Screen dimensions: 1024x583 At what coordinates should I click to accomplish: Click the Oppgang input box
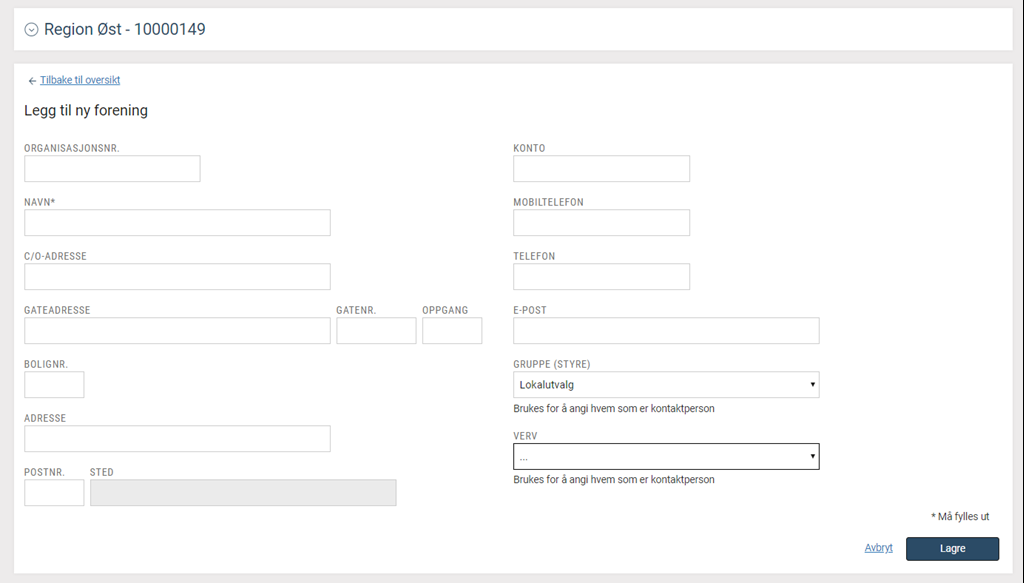pos(452,331)
